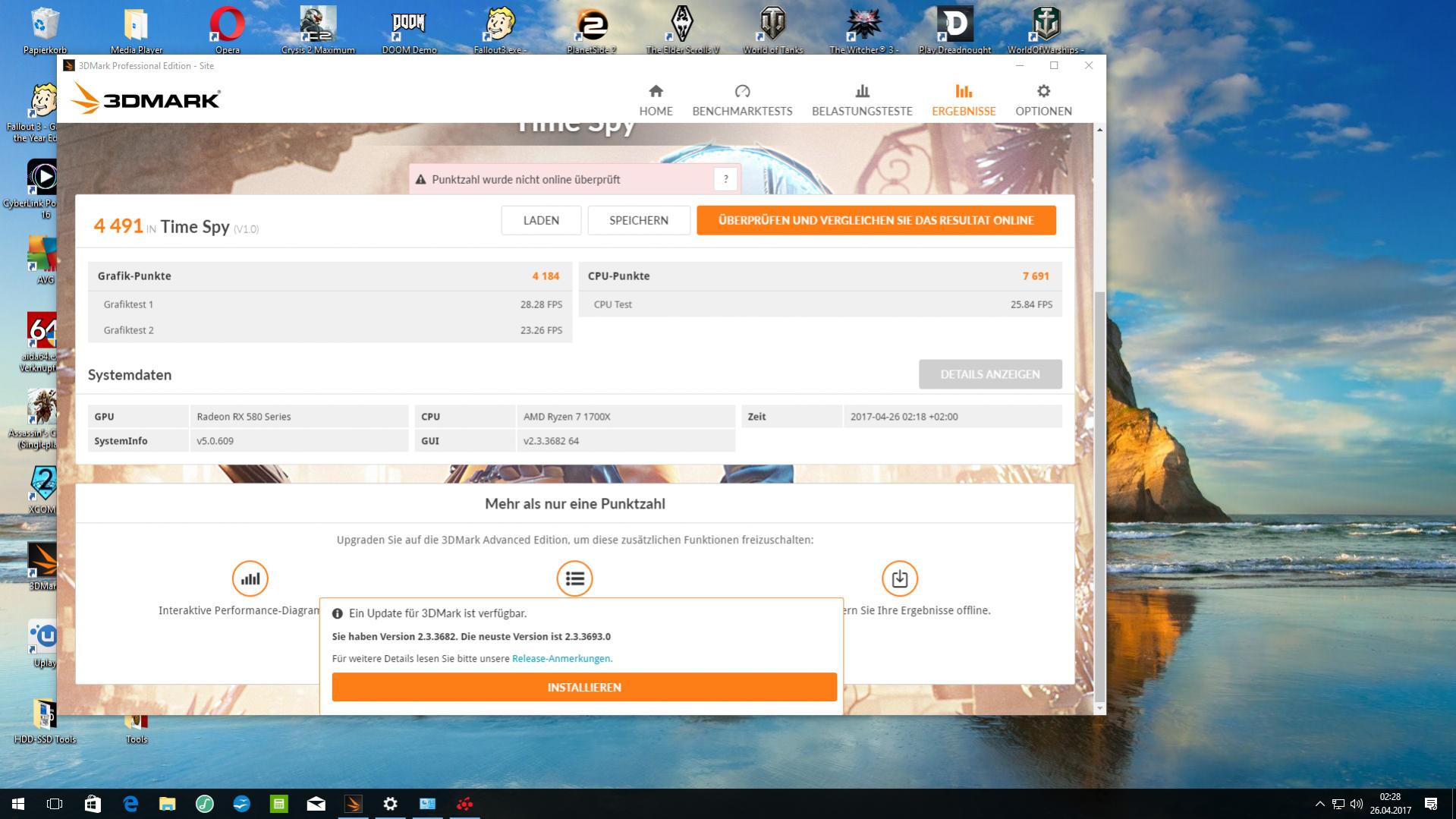Open the aida64.exe shortcut on the desktop
Viewport: 1456px width, 819px height.
(41, 342)
